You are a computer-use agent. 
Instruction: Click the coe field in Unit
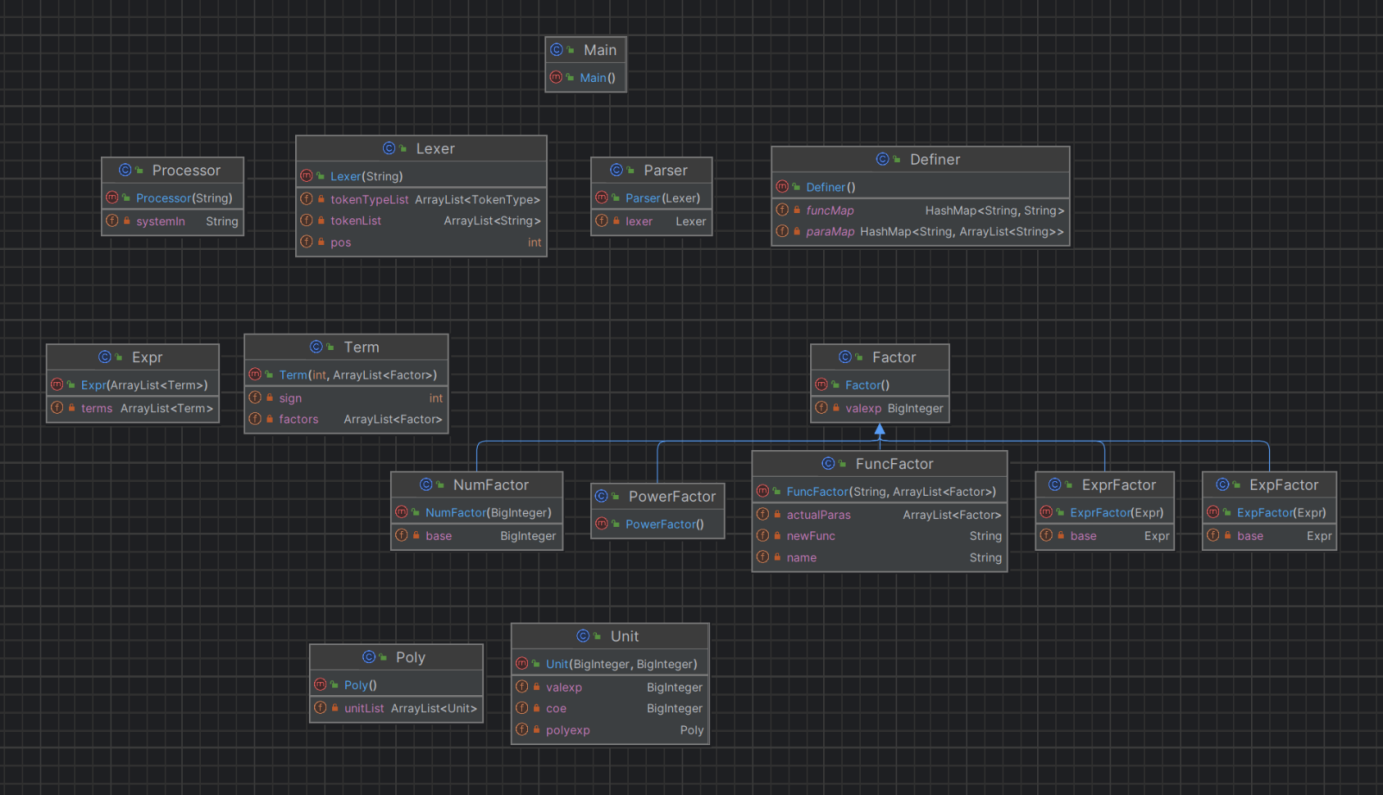pos(610,709)
